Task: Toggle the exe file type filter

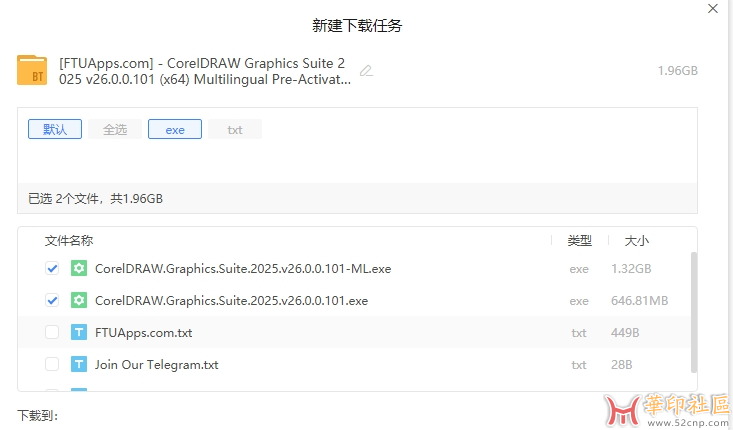Action: (175, 129)
